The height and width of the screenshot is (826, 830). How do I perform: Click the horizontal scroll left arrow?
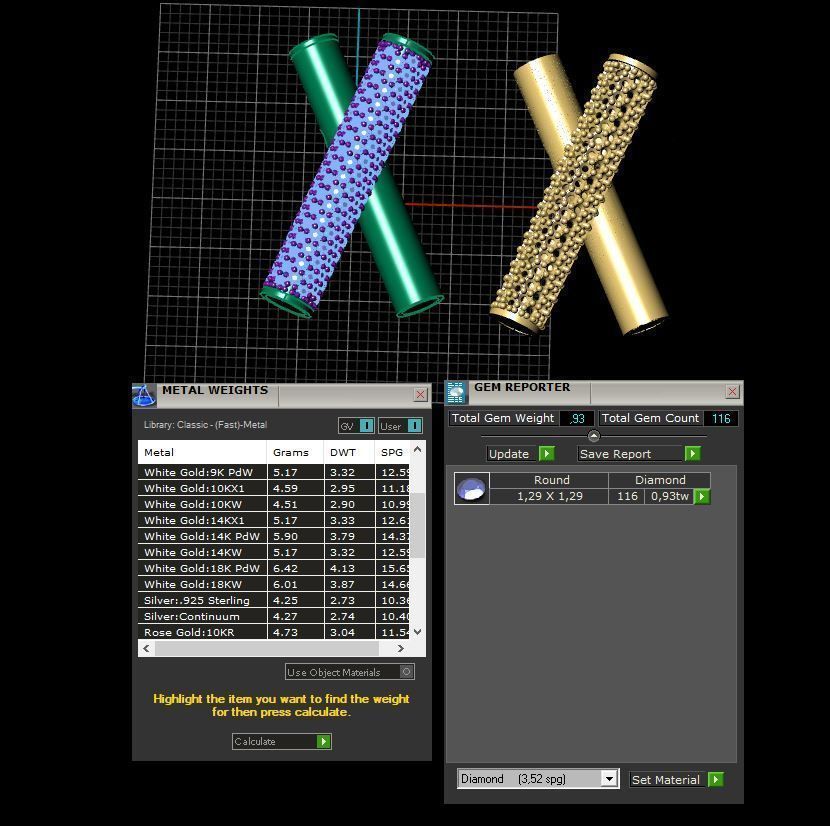click(146, 648)
